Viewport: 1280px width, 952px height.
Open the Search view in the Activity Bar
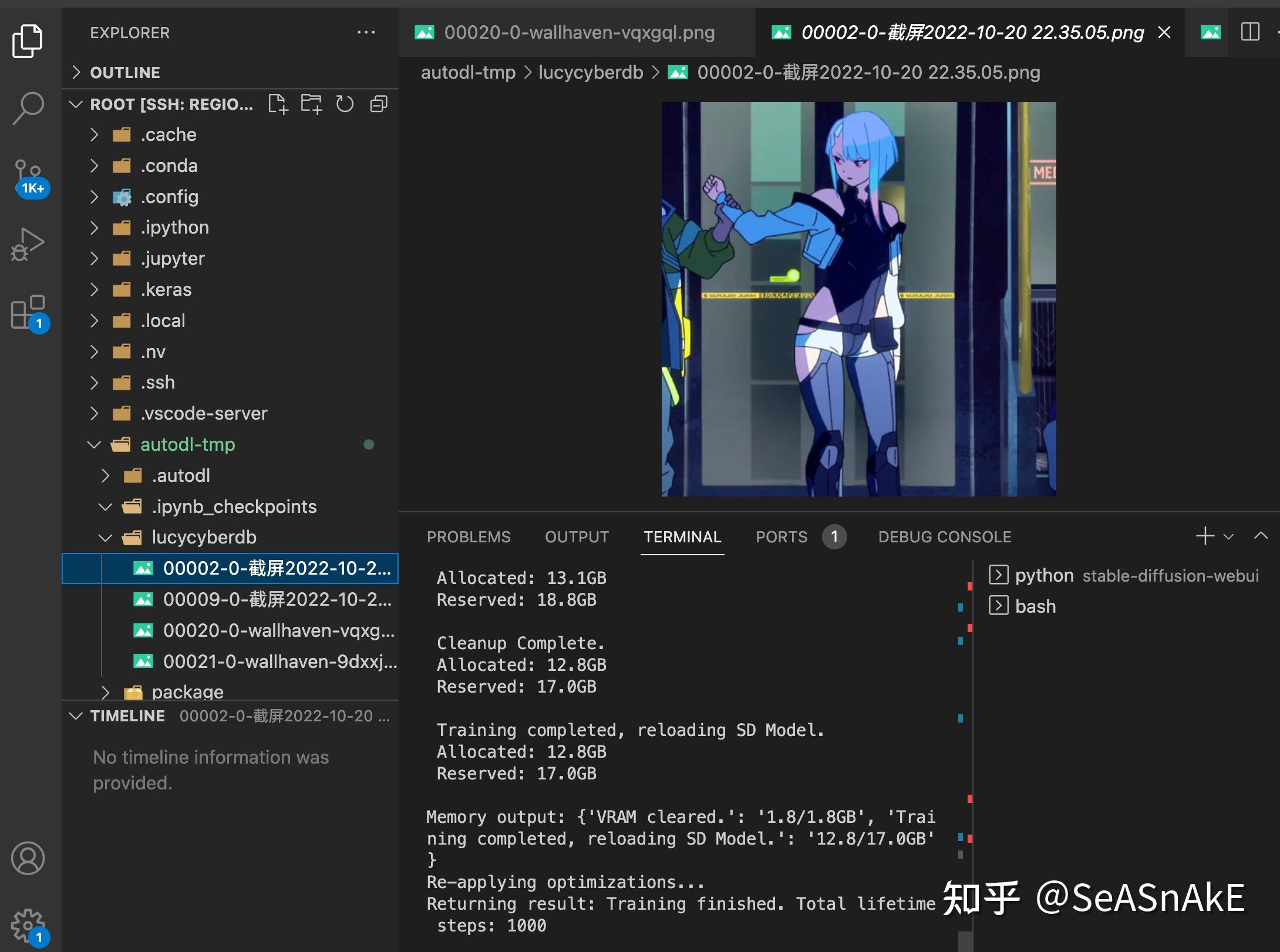27,107
